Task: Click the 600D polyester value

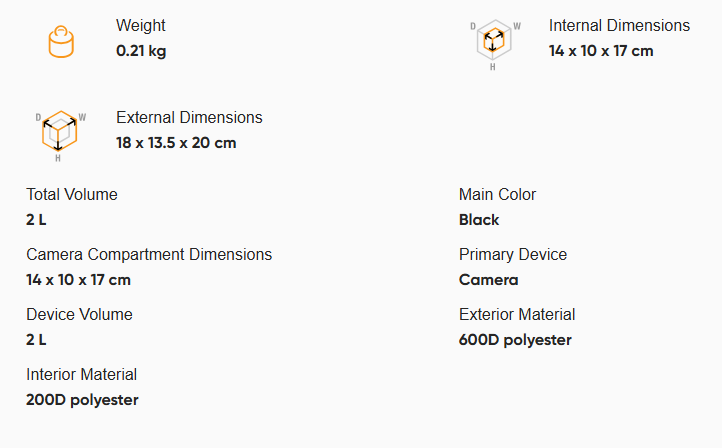Action: pos(515,340)
